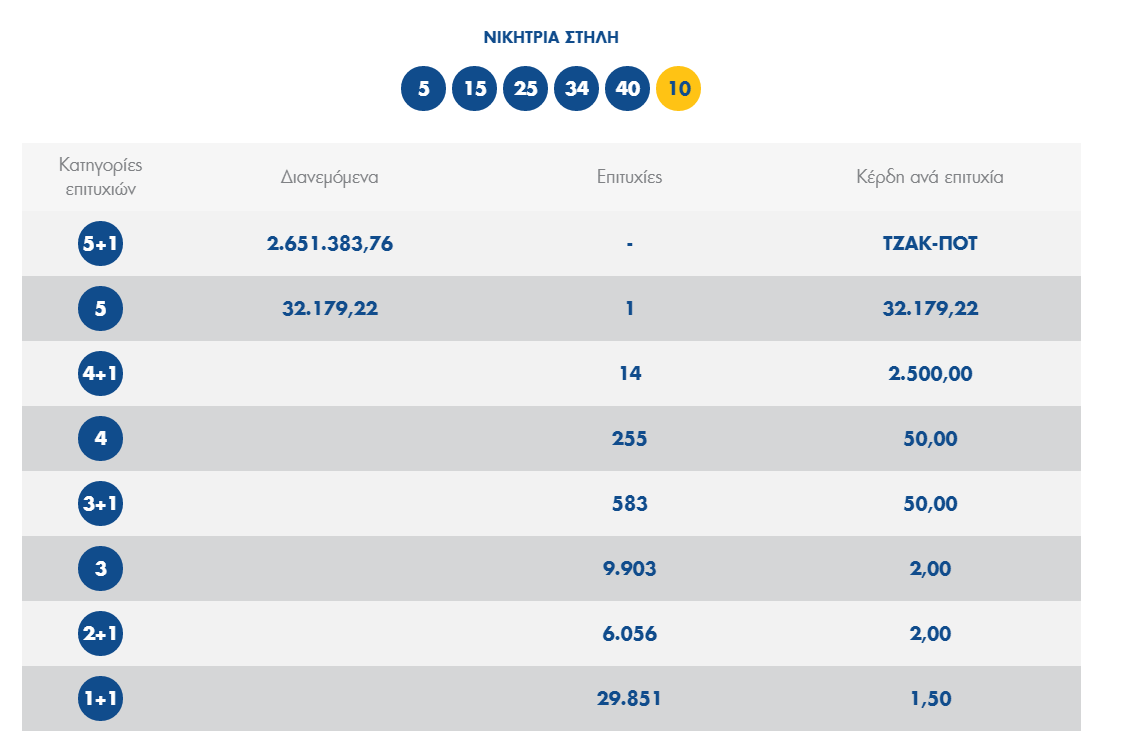1125x750 pixels.
Task: Click the ΤΖΑΚ-ΠΟΤ jackpot text
Action: click(x=930, y=244)
